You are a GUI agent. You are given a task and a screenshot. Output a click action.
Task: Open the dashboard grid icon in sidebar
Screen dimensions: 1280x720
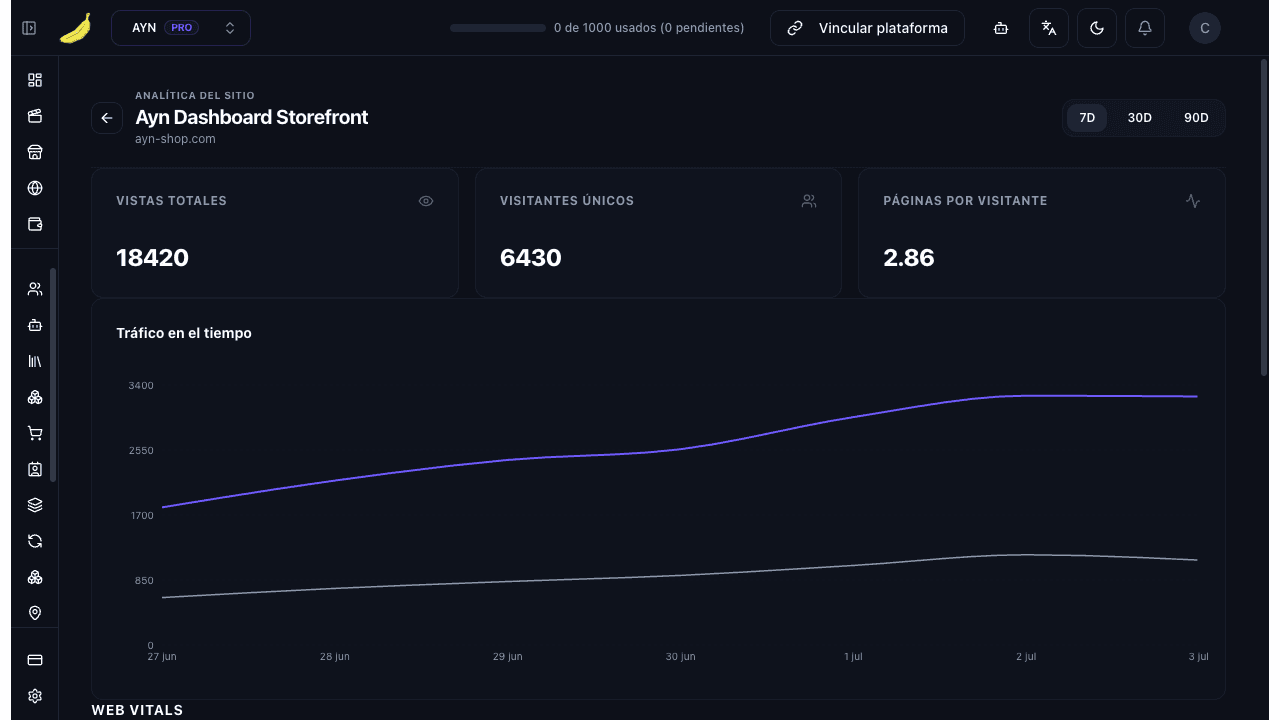point(35,80)
